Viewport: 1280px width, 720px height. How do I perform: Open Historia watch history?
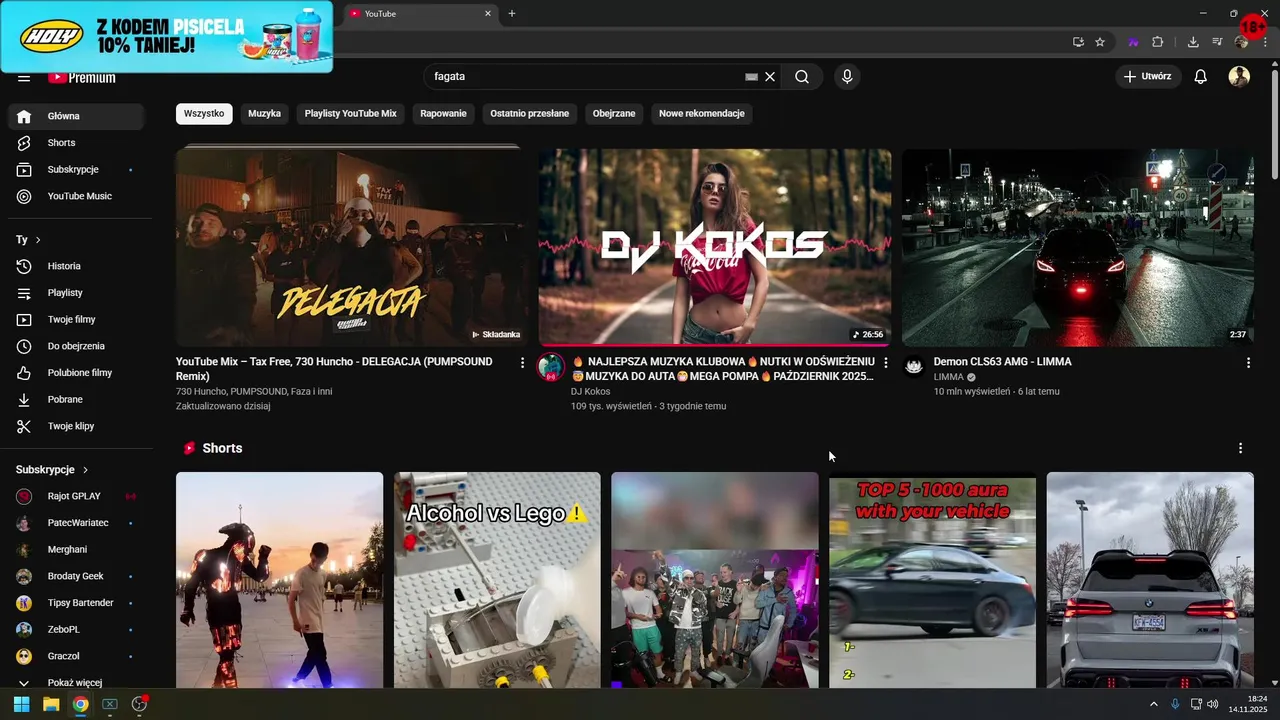pos(76,266)
